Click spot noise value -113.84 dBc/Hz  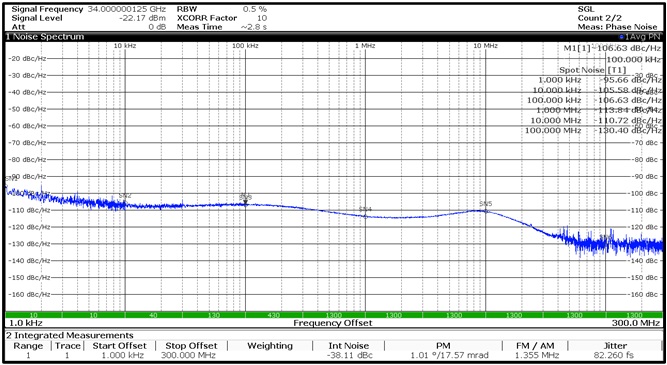(x=628, y=110)
